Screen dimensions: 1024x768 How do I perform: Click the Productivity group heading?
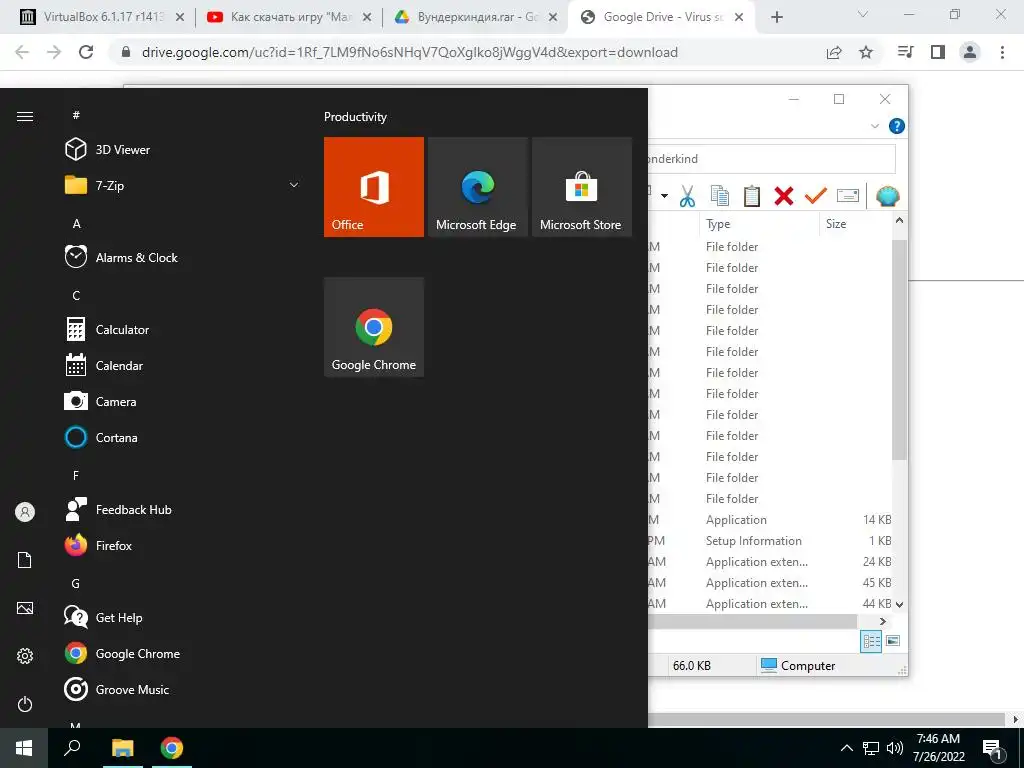click(x=355, y=117)
